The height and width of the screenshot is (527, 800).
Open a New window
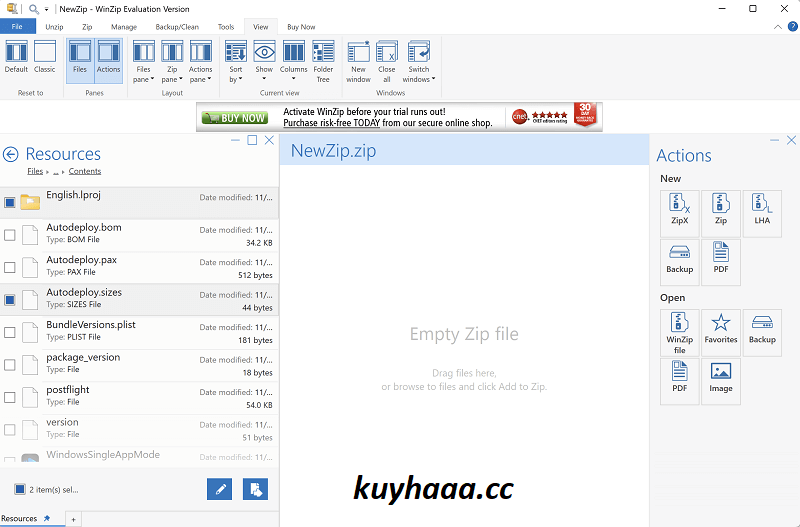[359, 62]
